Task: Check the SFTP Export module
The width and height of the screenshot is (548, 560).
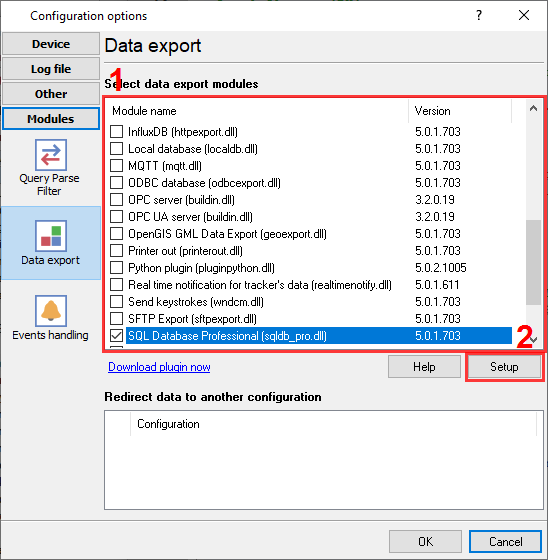Action: 116,319
